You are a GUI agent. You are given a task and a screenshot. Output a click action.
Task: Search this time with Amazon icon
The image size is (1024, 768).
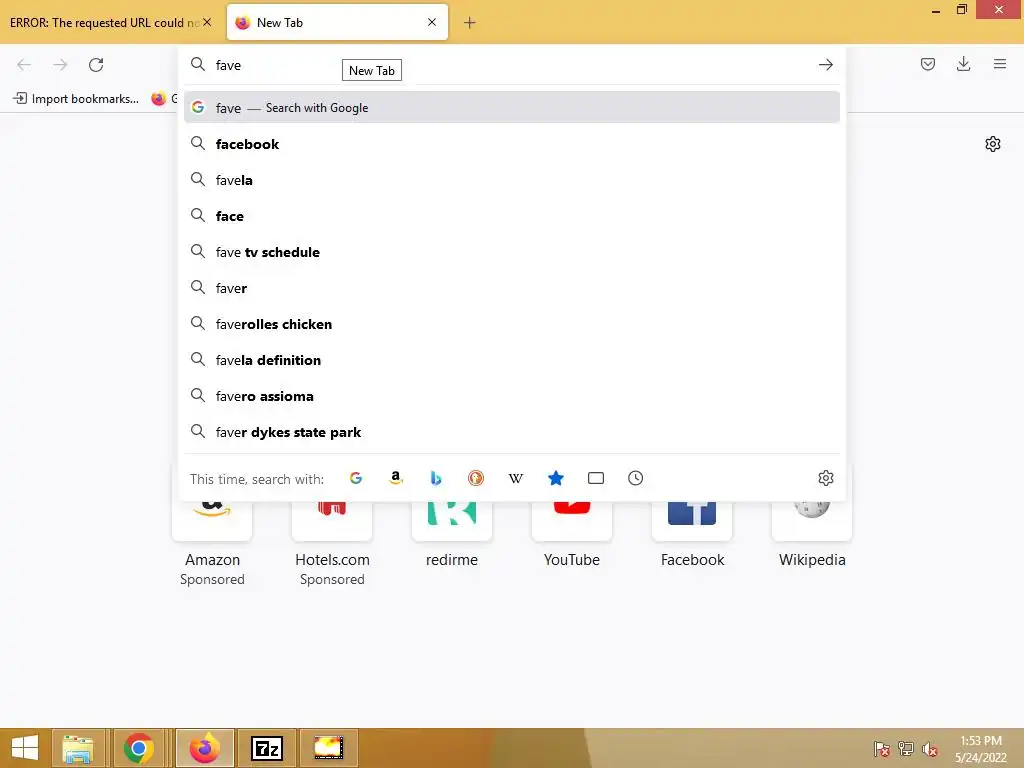(x=396, y=478)
